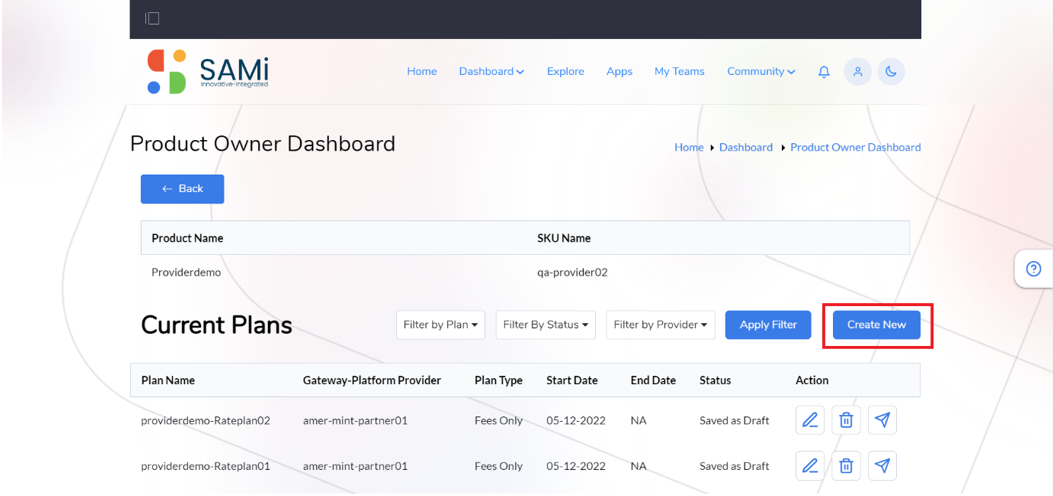Open Filter by Provider dropdown
The height and width of the screenshot is (496, 1053).
pos(661,325)
